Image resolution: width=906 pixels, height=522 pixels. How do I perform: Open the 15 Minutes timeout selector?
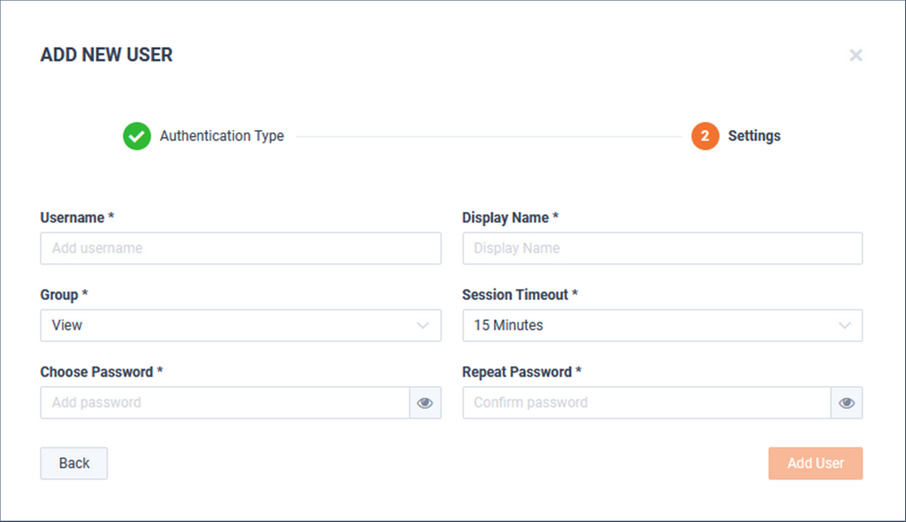662,325
